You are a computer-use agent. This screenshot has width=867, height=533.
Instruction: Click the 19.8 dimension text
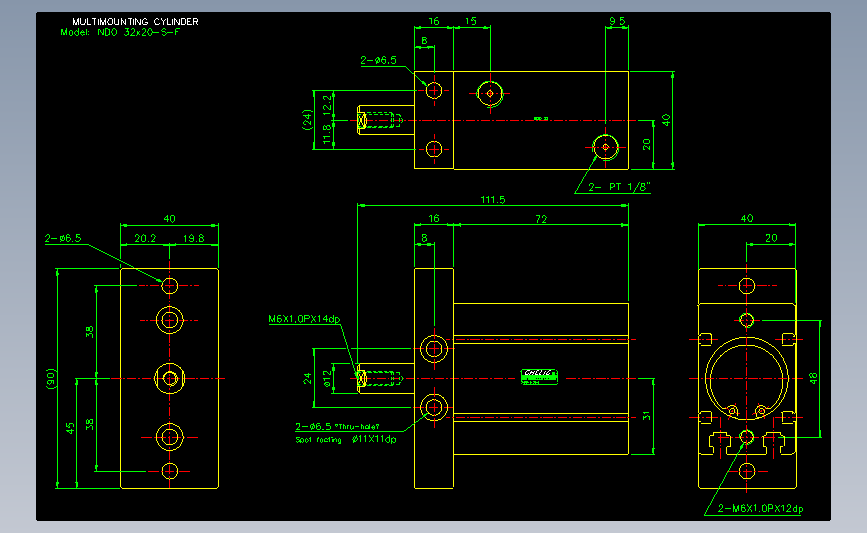[194, 238]
